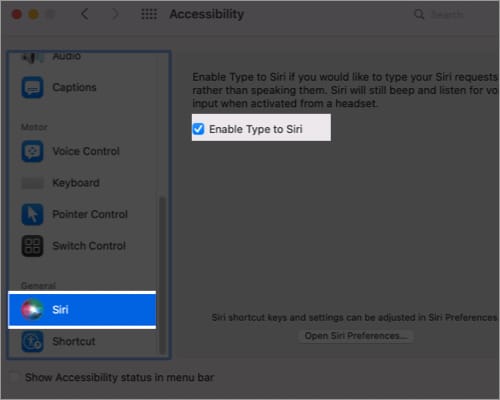Enable Show Accessibility status in menu bar
Screen dimensions: 500x400
(14, 377)
